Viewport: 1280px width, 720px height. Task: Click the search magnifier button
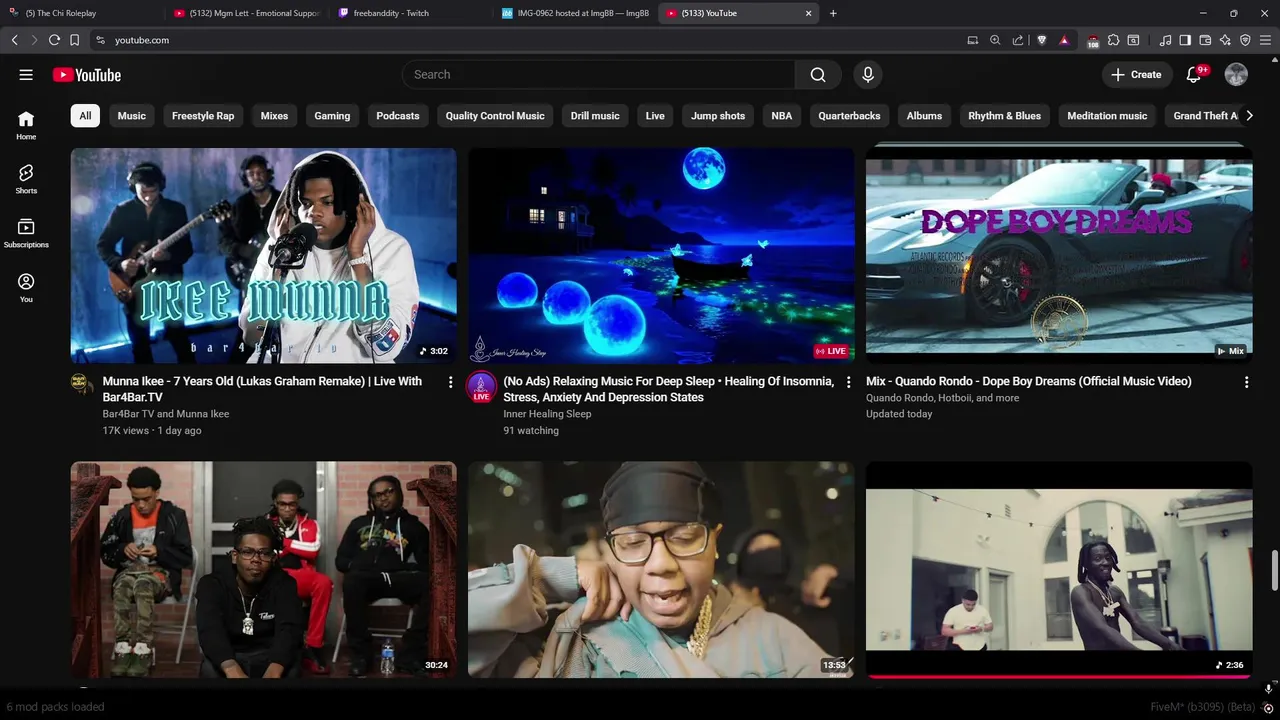coord(818,75)
